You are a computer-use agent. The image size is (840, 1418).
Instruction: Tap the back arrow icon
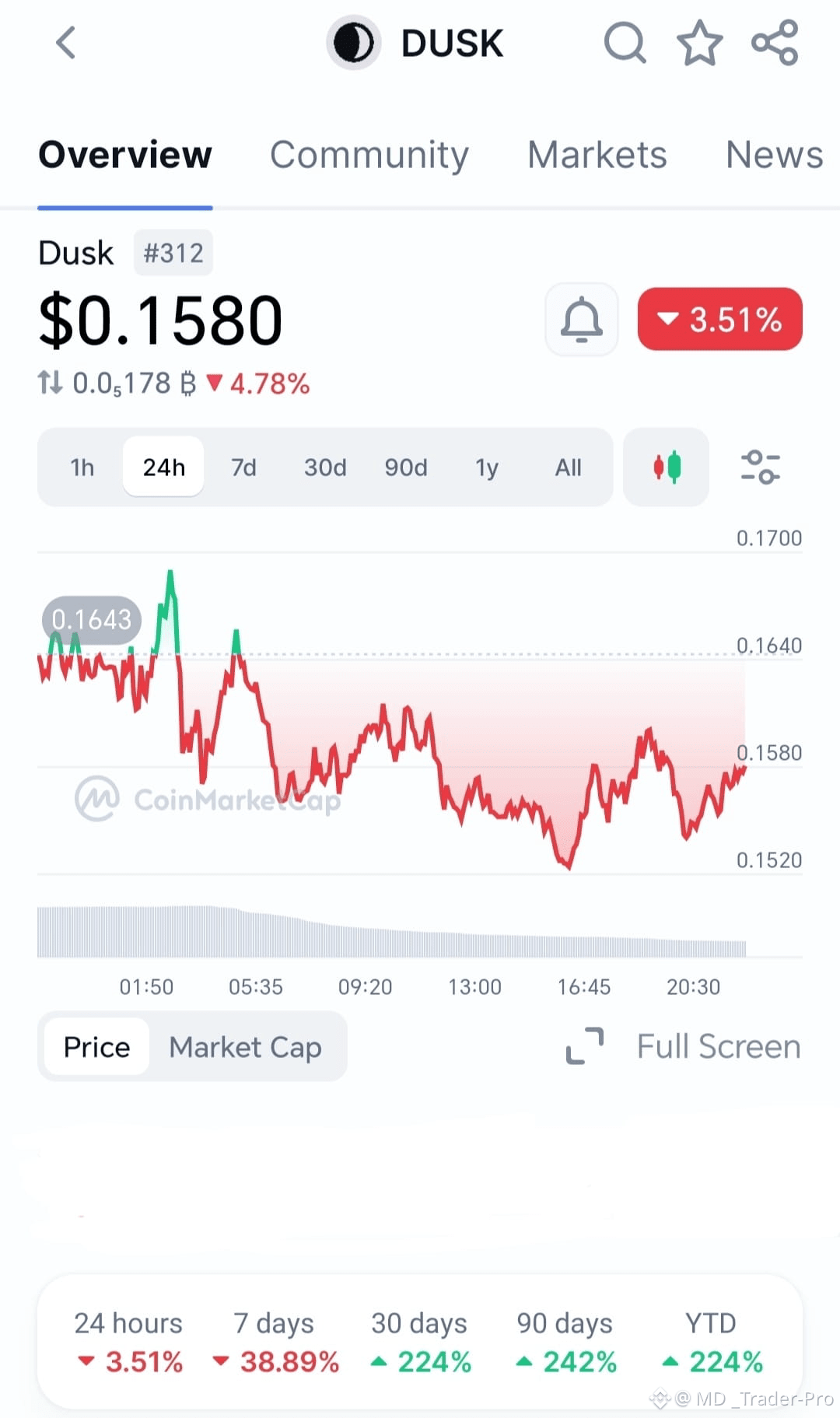tap(67, 43)
